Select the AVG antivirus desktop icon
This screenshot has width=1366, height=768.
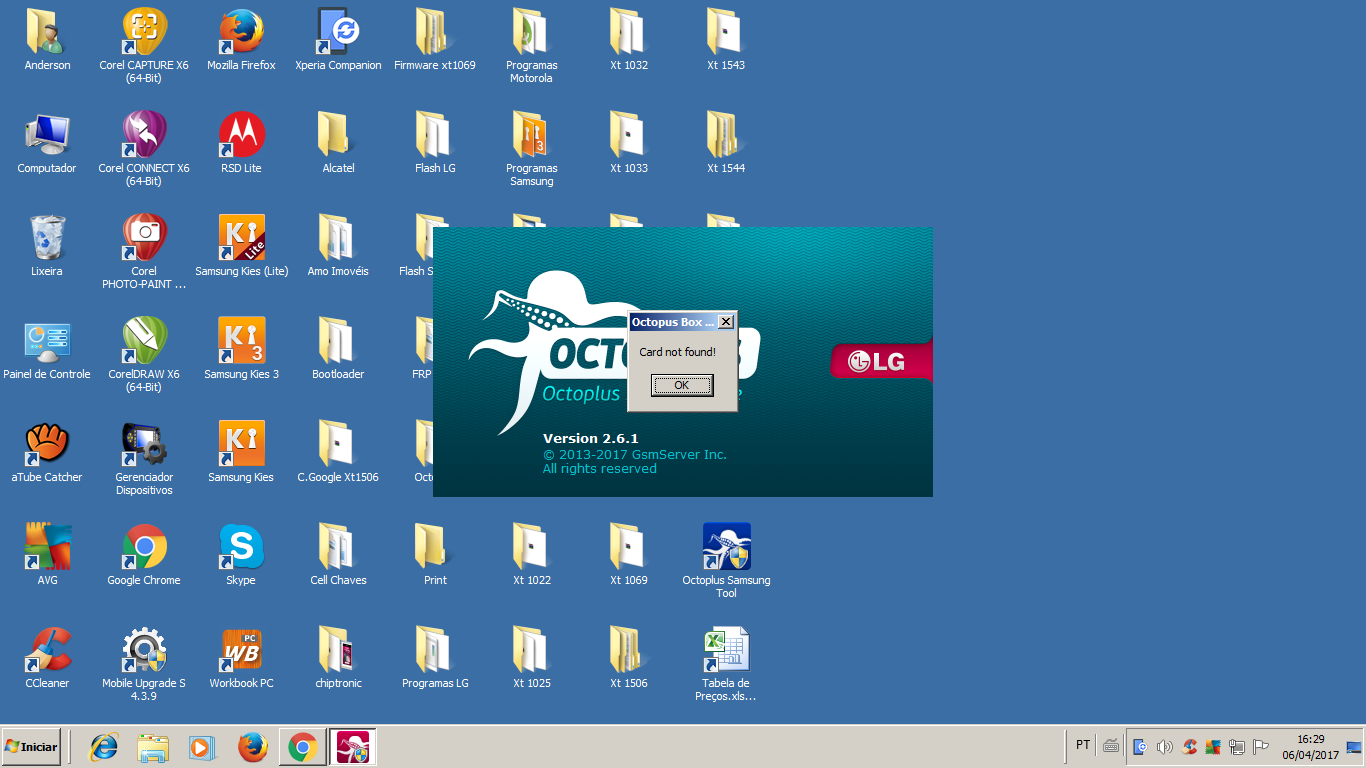tap(47, 555)
